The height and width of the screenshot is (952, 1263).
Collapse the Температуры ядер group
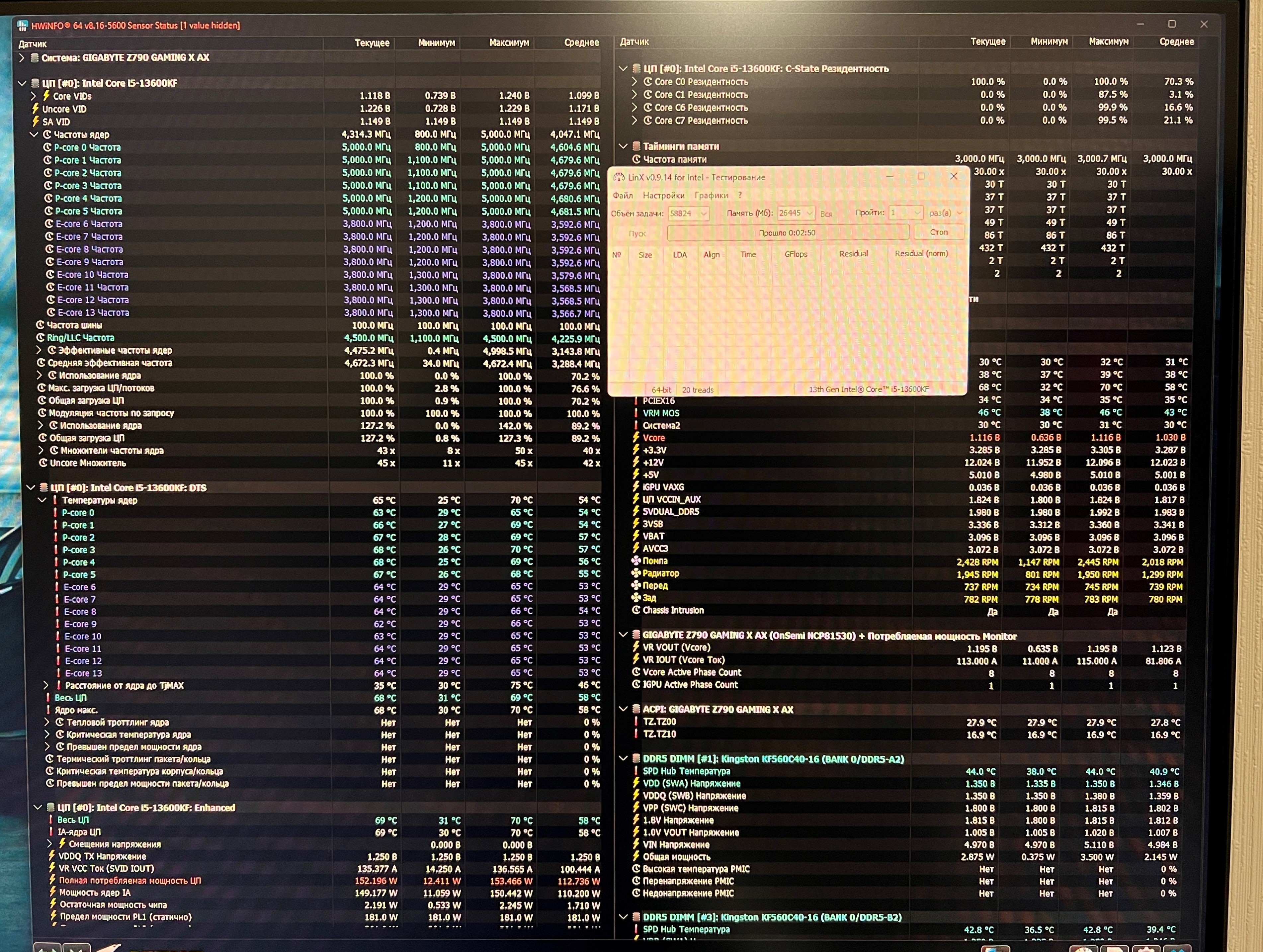[42, 500]
